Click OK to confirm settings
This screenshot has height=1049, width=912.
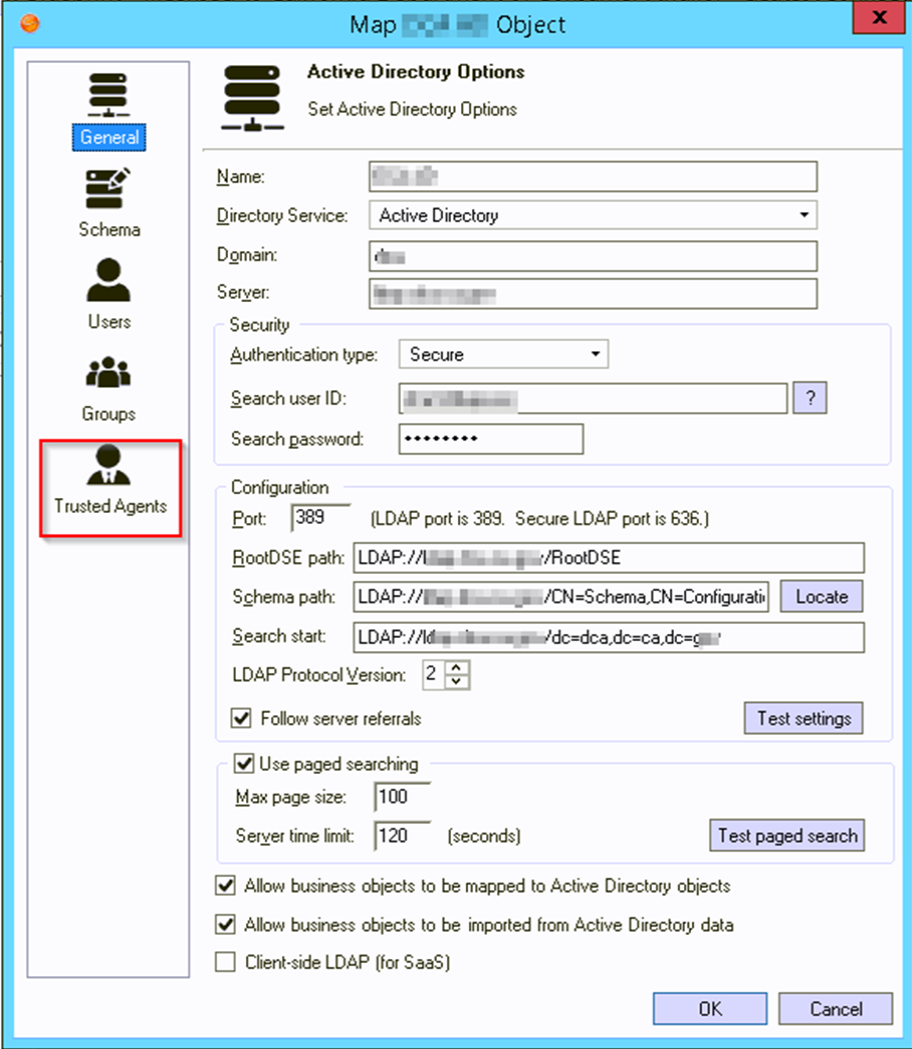coord(710,1009)
